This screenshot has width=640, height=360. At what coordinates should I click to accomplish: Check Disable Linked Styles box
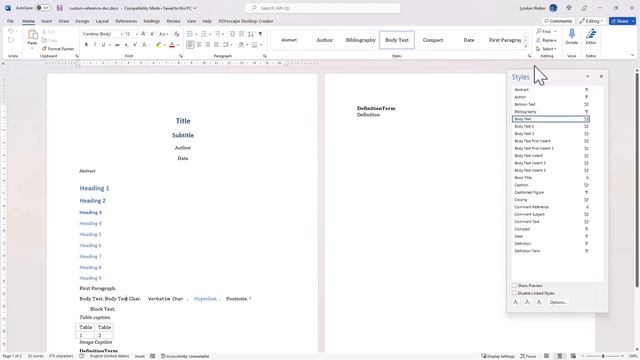pos(514,293)
